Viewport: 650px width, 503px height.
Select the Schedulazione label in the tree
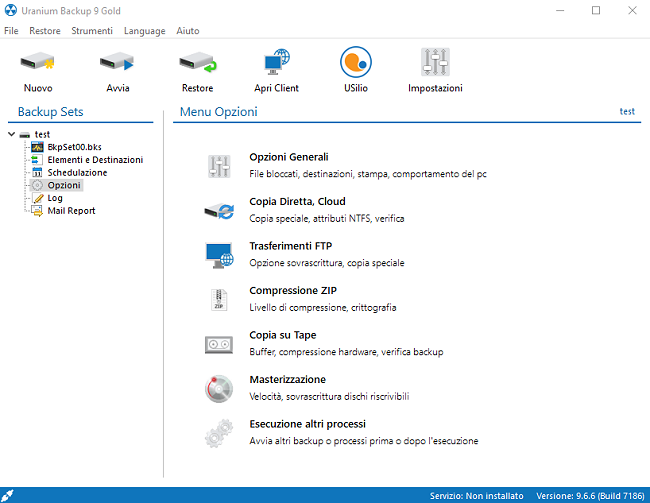click(77, 173)
